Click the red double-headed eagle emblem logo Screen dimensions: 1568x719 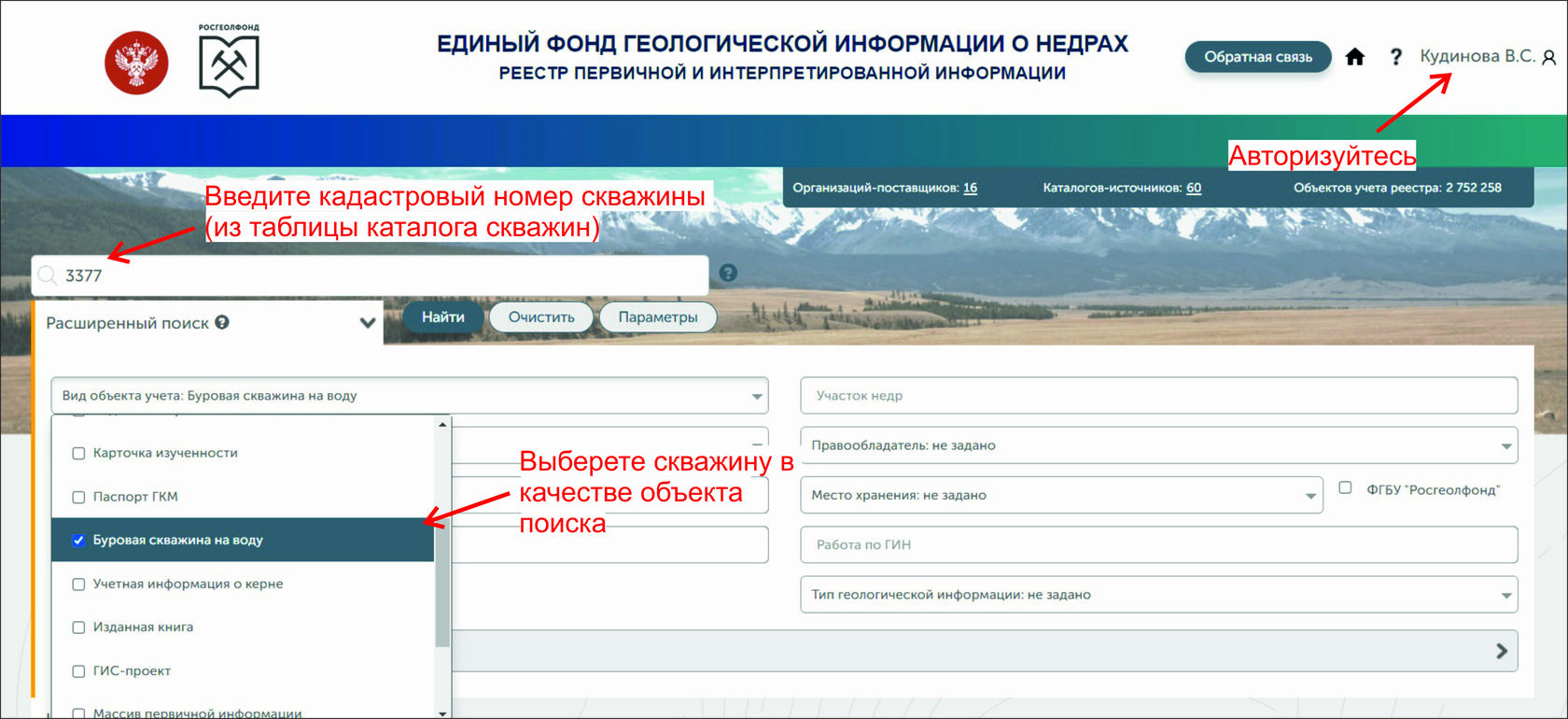pos(136,63)
